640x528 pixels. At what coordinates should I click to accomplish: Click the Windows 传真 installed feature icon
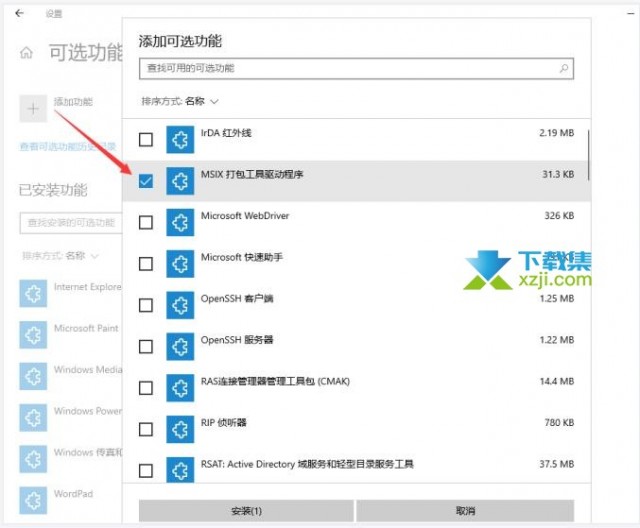click(x=33, y=459)
